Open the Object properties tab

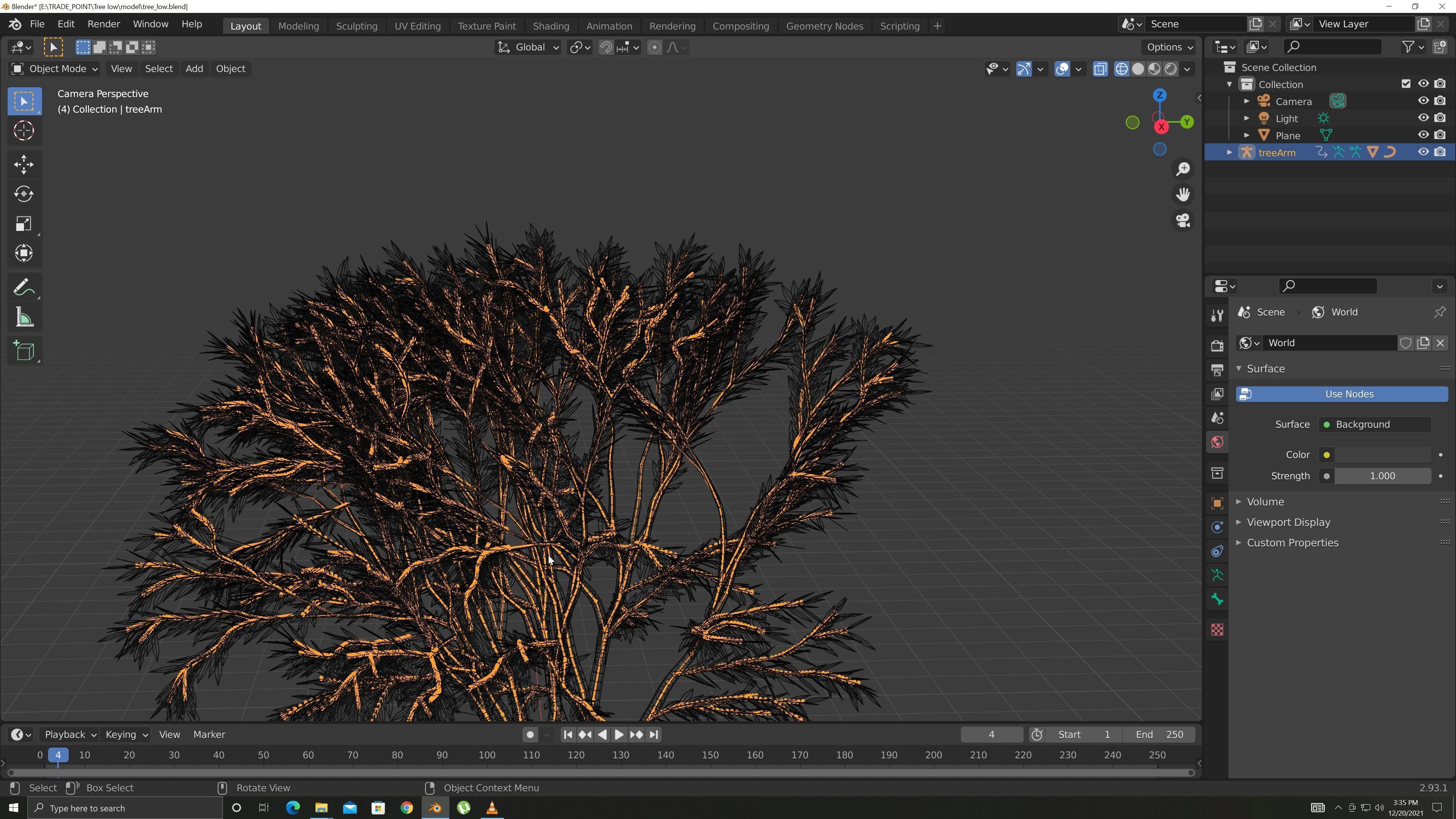click(x=1217, y=503)
